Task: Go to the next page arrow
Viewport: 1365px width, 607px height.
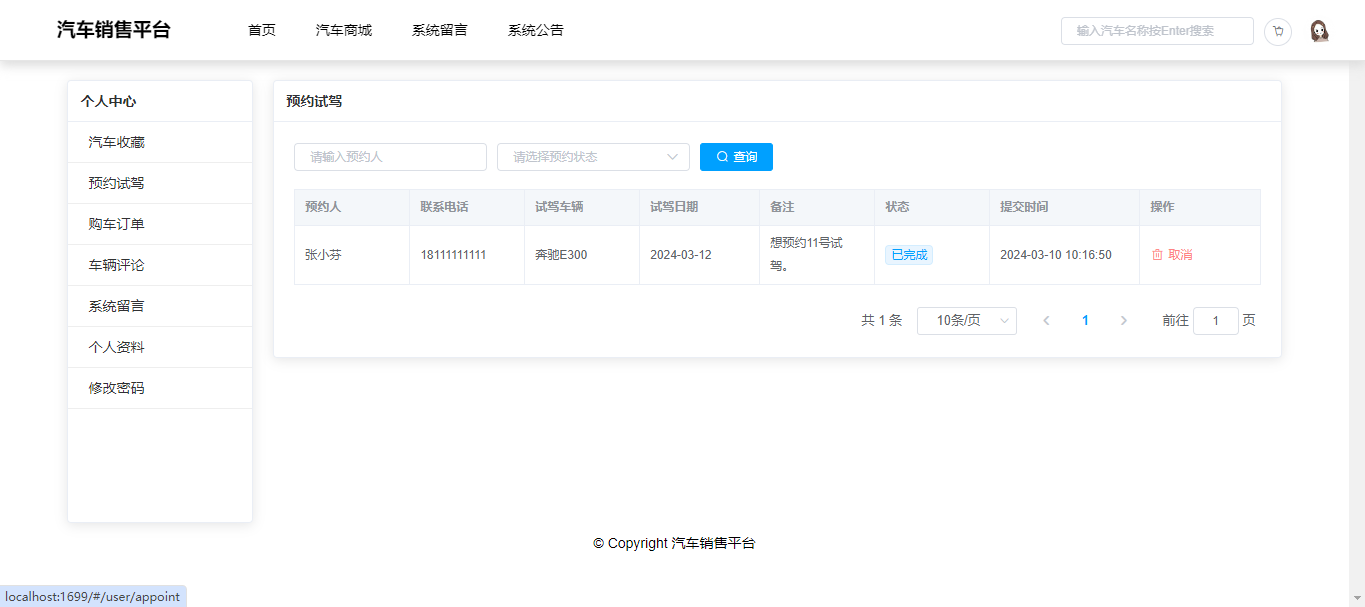Action: click(1123, 321)
